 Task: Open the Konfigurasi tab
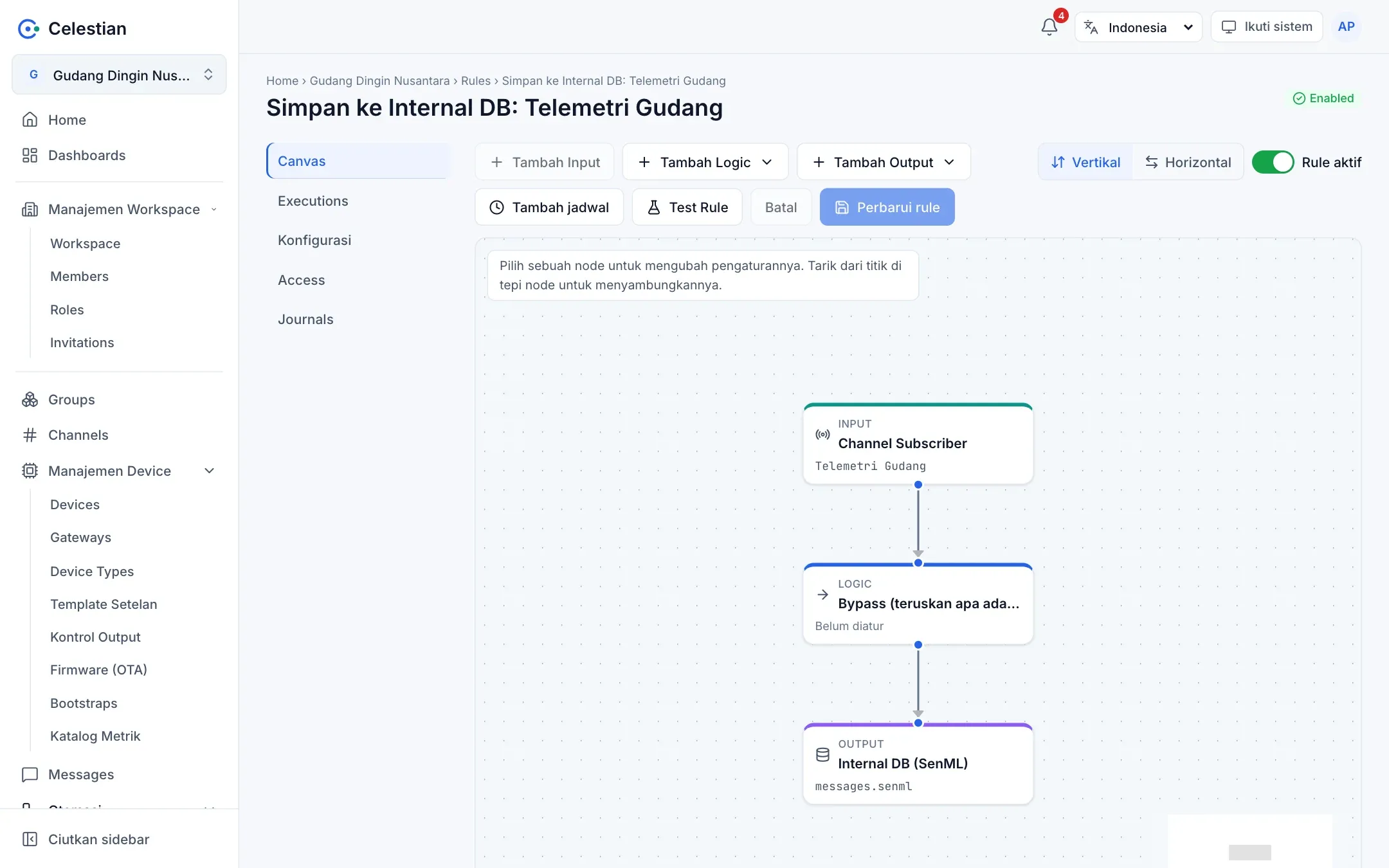click(x=359, y=240)
